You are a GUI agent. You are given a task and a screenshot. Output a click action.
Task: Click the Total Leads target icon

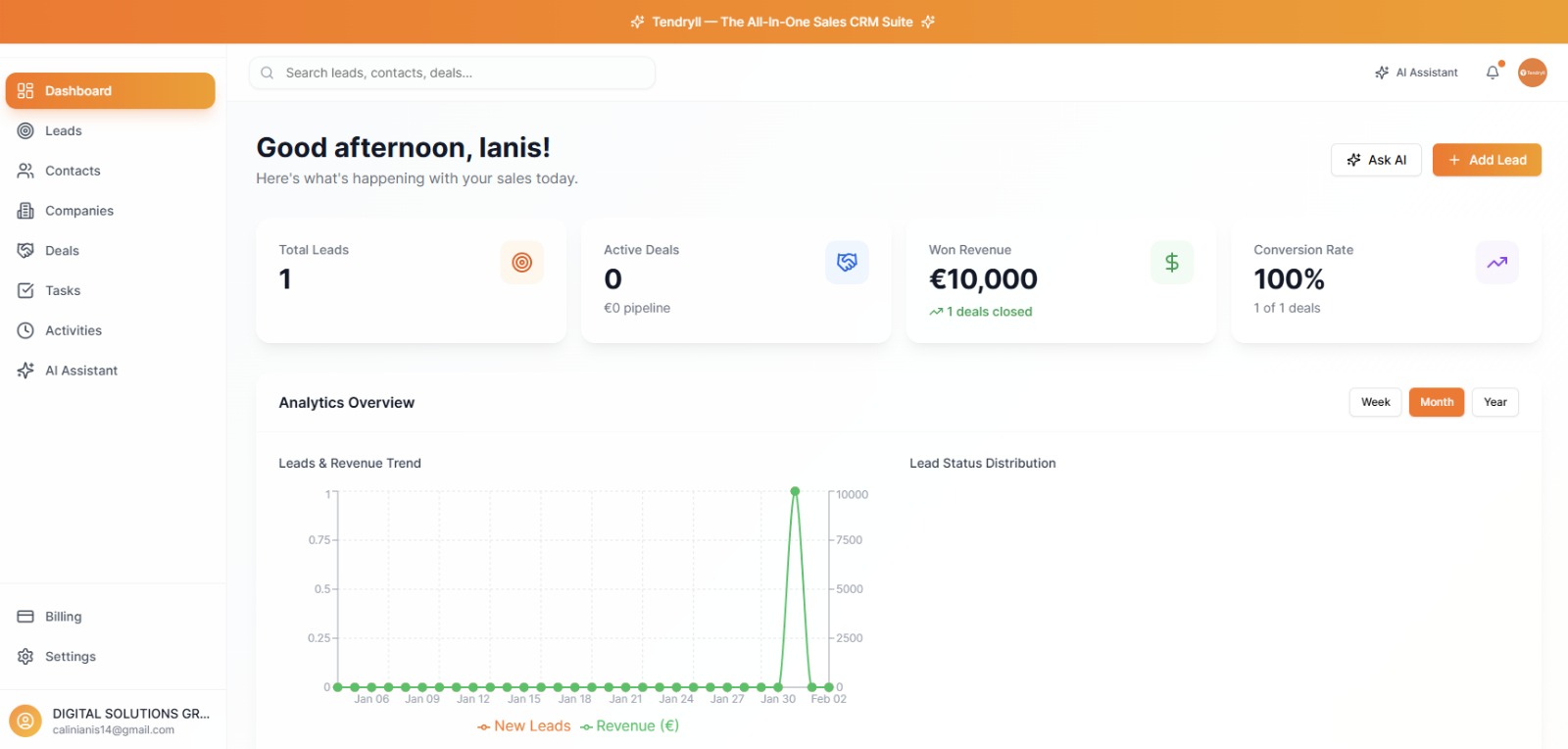click(521, 263)
